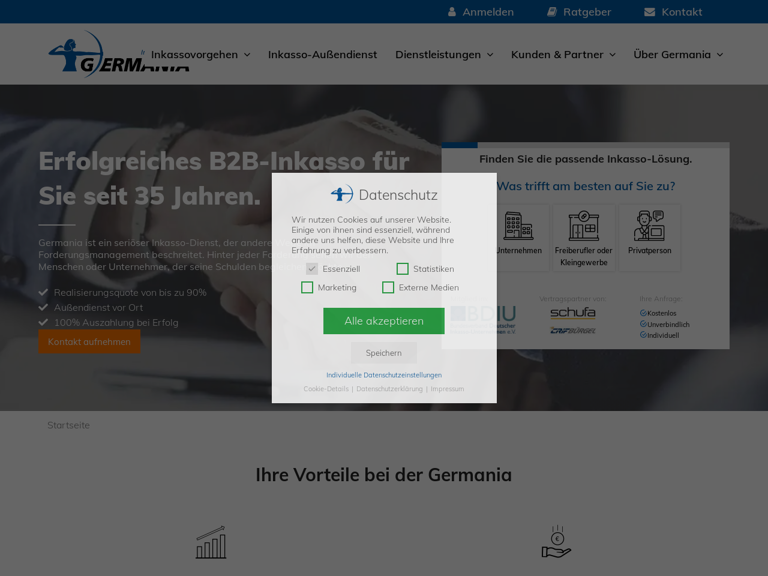Click the bar chart growth icon

click(211, 542)
